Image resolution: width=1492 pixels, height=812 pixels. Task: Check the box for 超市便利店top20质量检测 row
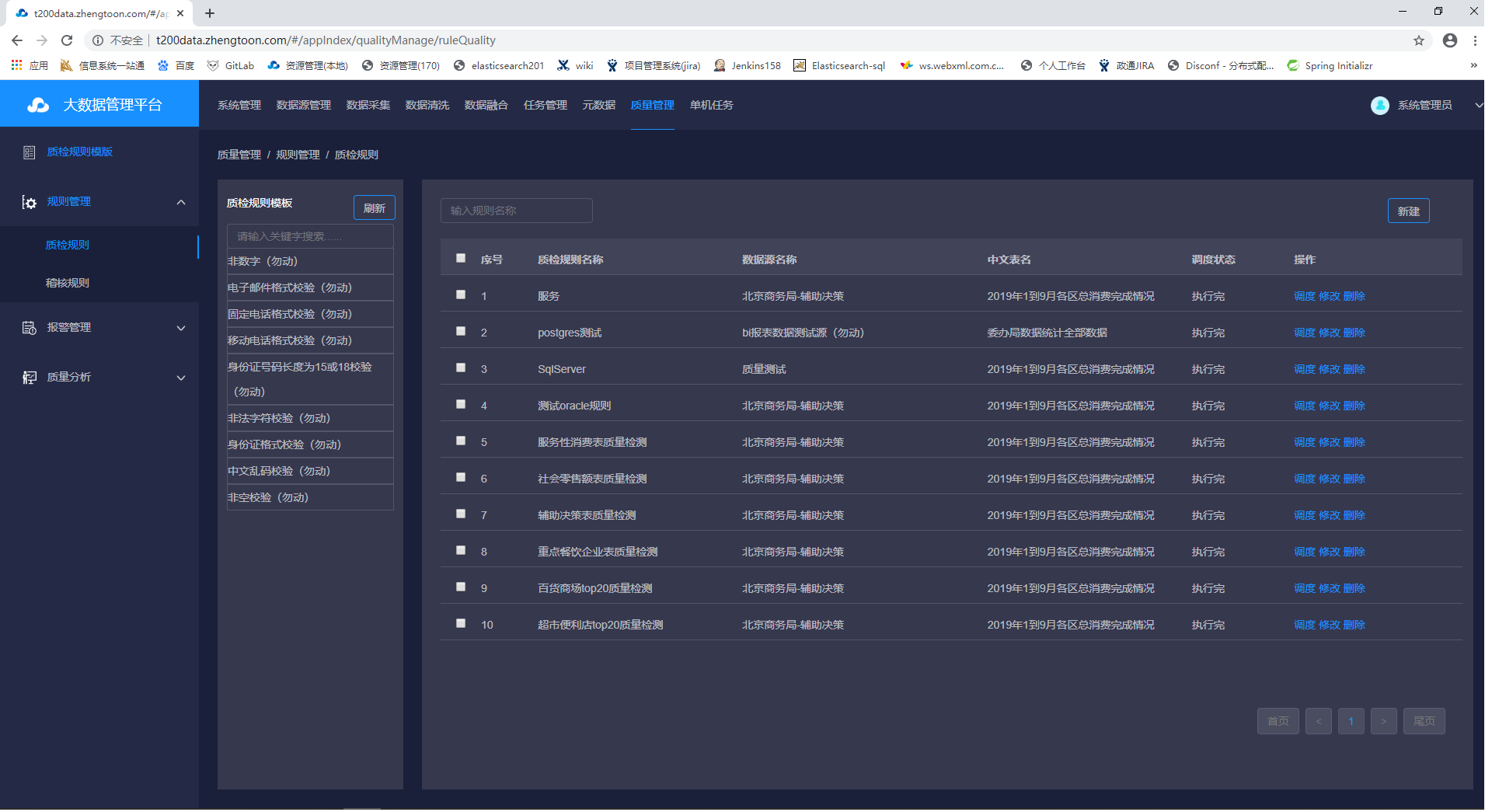point(461,624)
